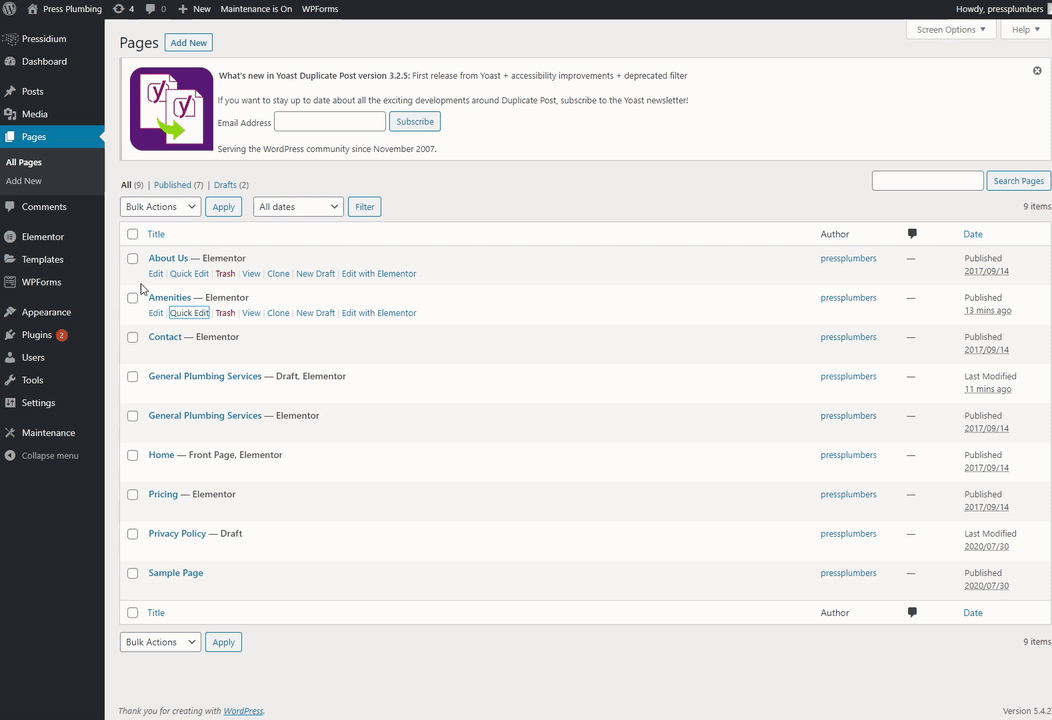
Task: Open comments bubble icon in admin bar
Action: (150, 9)
